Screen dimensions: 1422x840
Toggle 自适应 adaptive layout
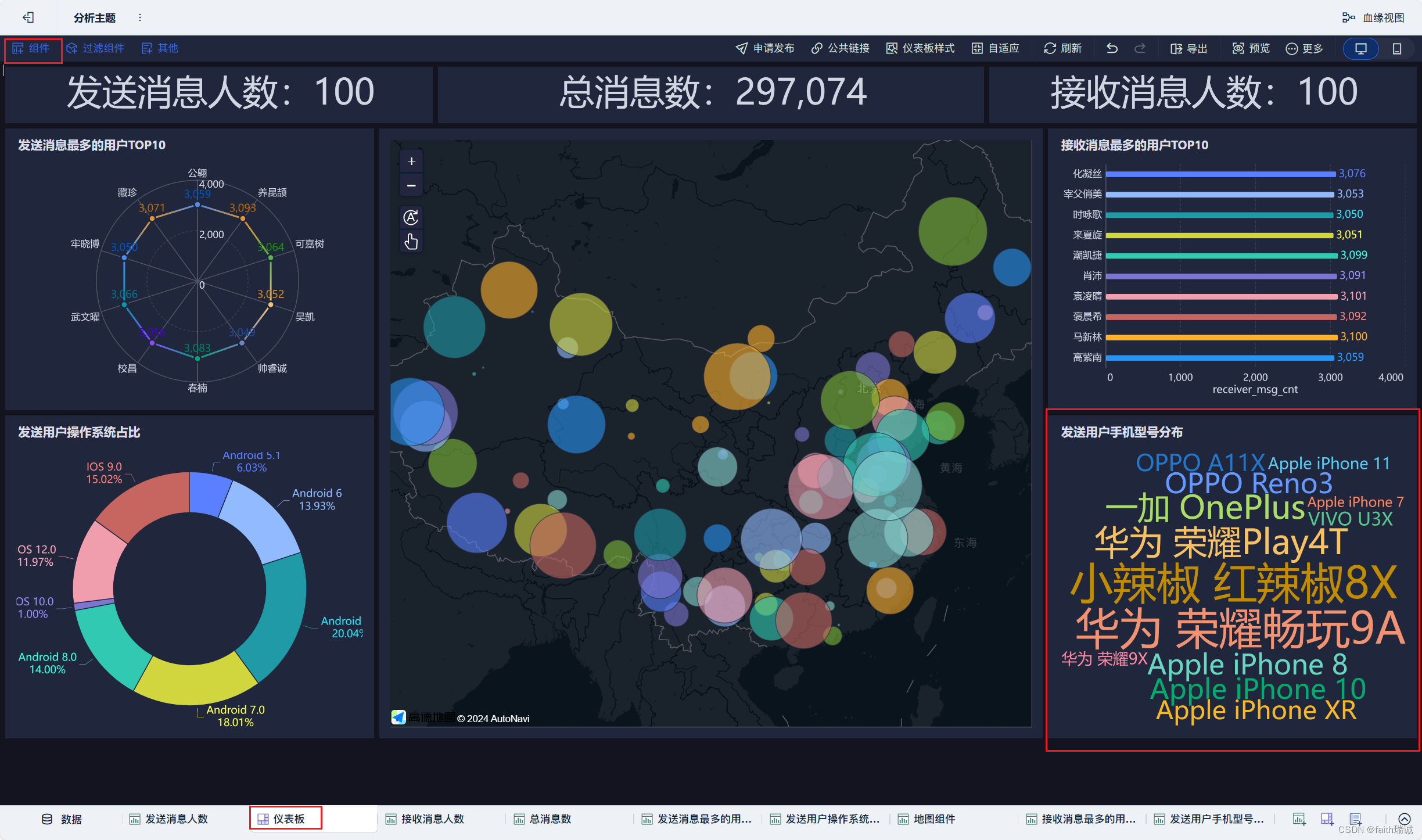(x=996, y=48)
